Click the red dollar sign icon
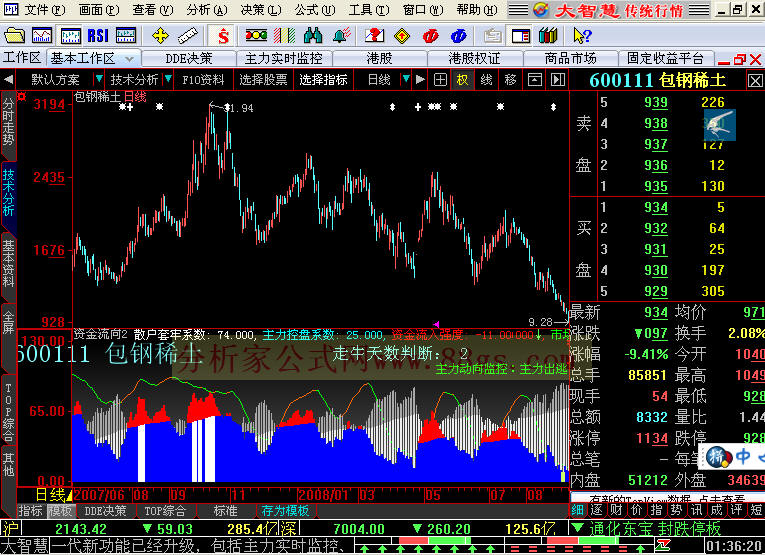Image resolution: width=765 pixels, height=555 pixels. click(223, 36)
